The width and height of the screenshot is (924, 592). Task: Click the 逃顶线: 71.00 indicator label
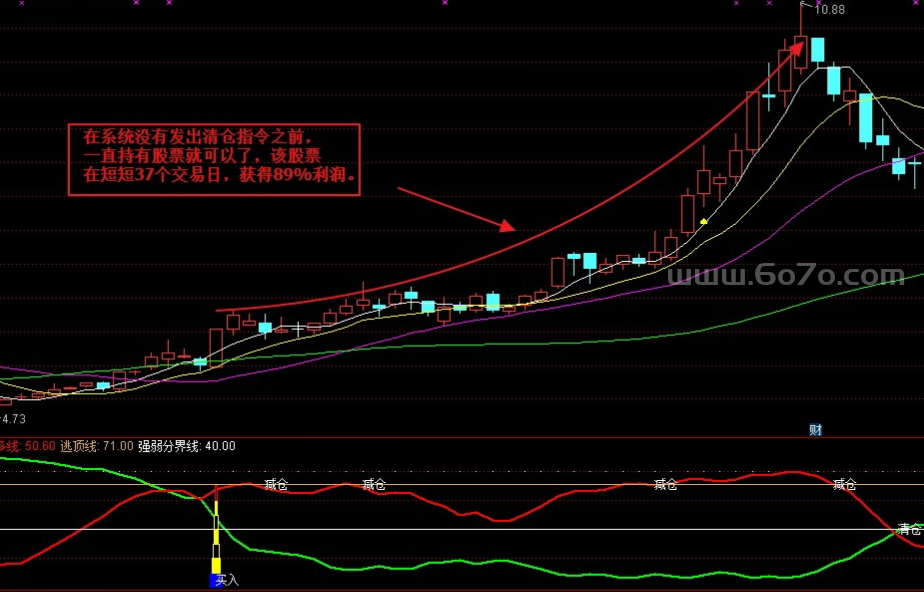click(97, 446)
